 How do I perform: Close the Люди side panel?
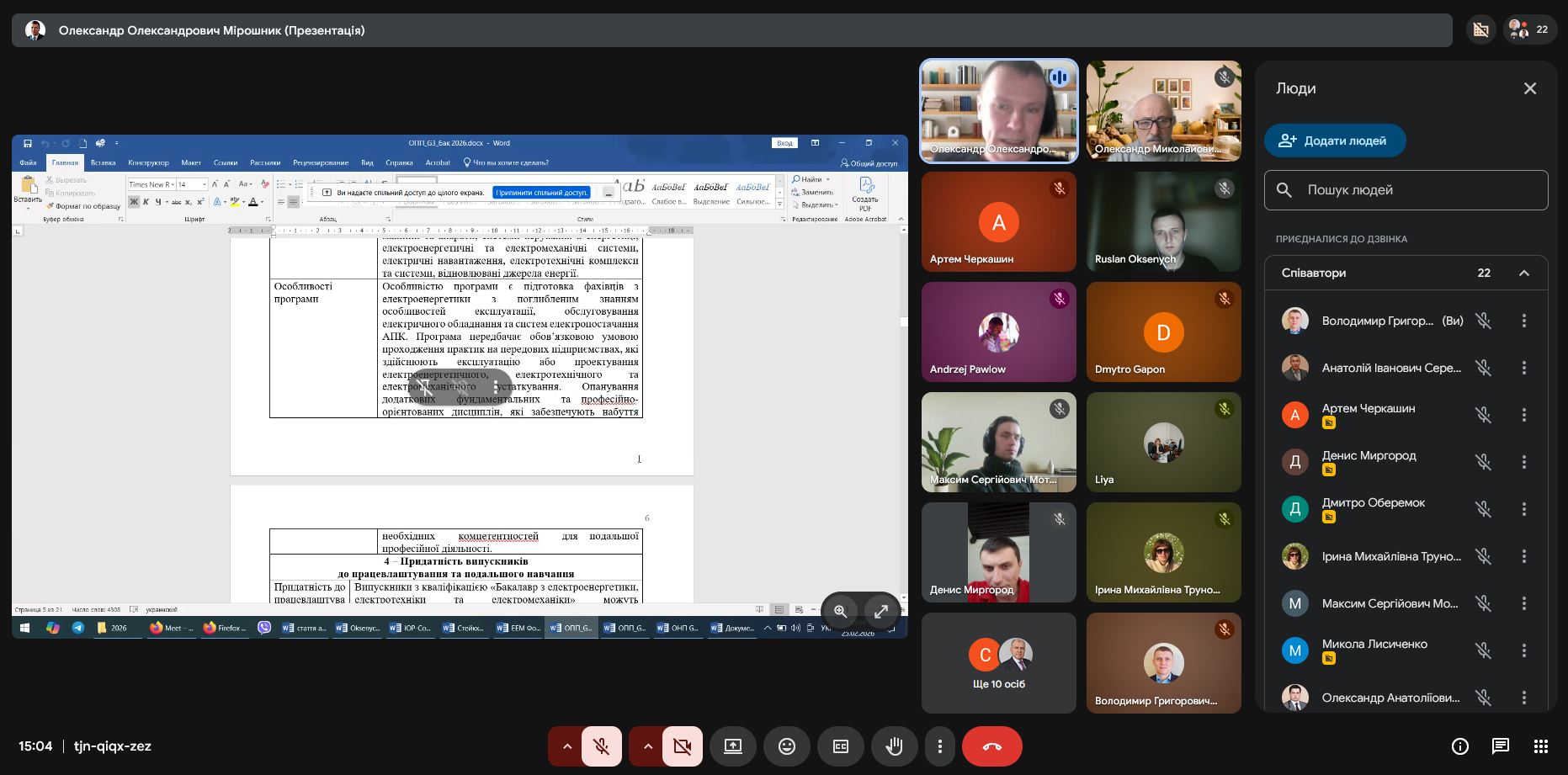coord(1529,88)
